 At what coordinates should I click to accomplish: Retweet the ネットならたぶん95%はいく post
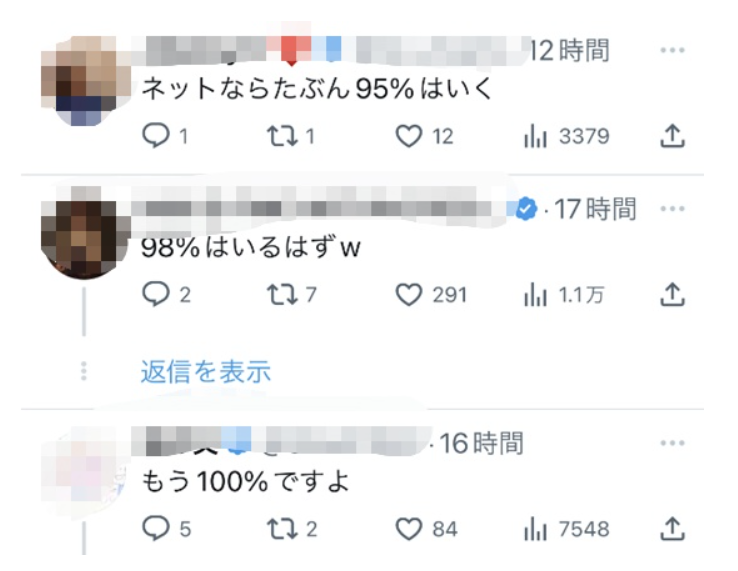pyautogui.click(x=290, y=136)
